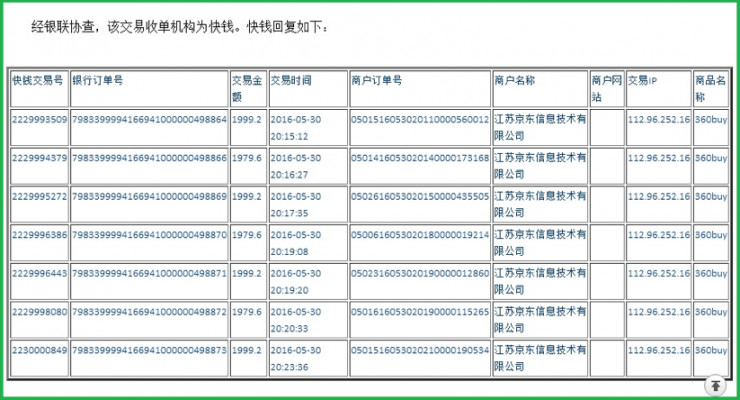Select bank order ending in 498864

pyautogui.click(x=149, y=120)
